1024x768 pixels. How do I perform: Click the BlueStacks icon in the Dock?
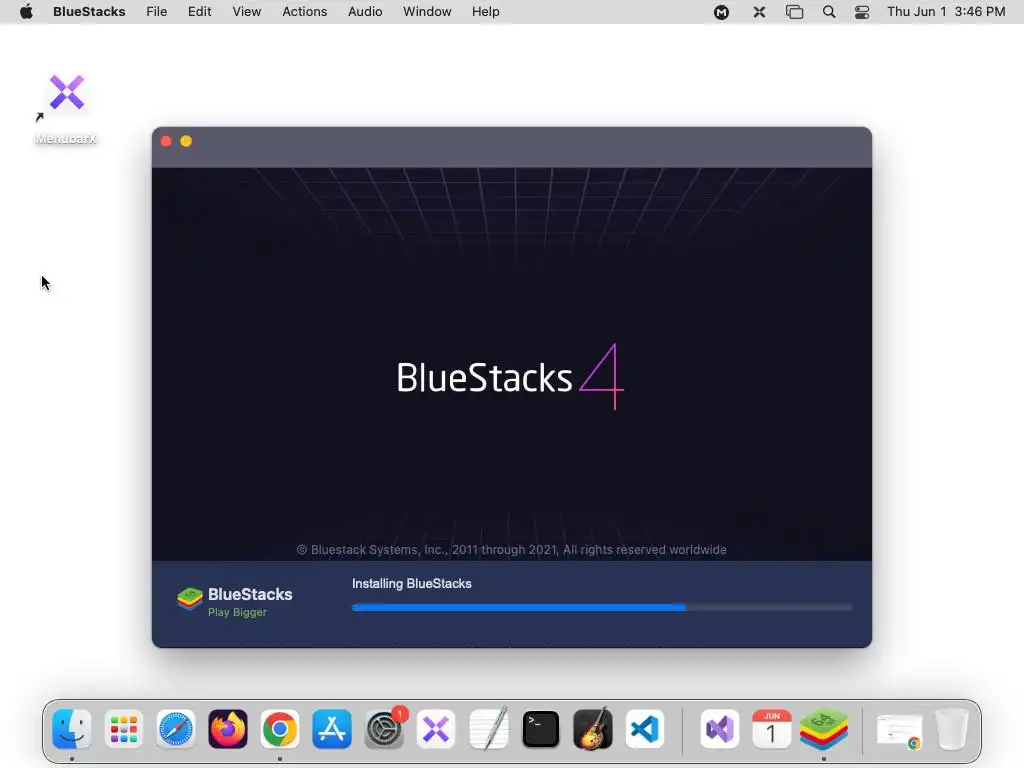point(824,729)
